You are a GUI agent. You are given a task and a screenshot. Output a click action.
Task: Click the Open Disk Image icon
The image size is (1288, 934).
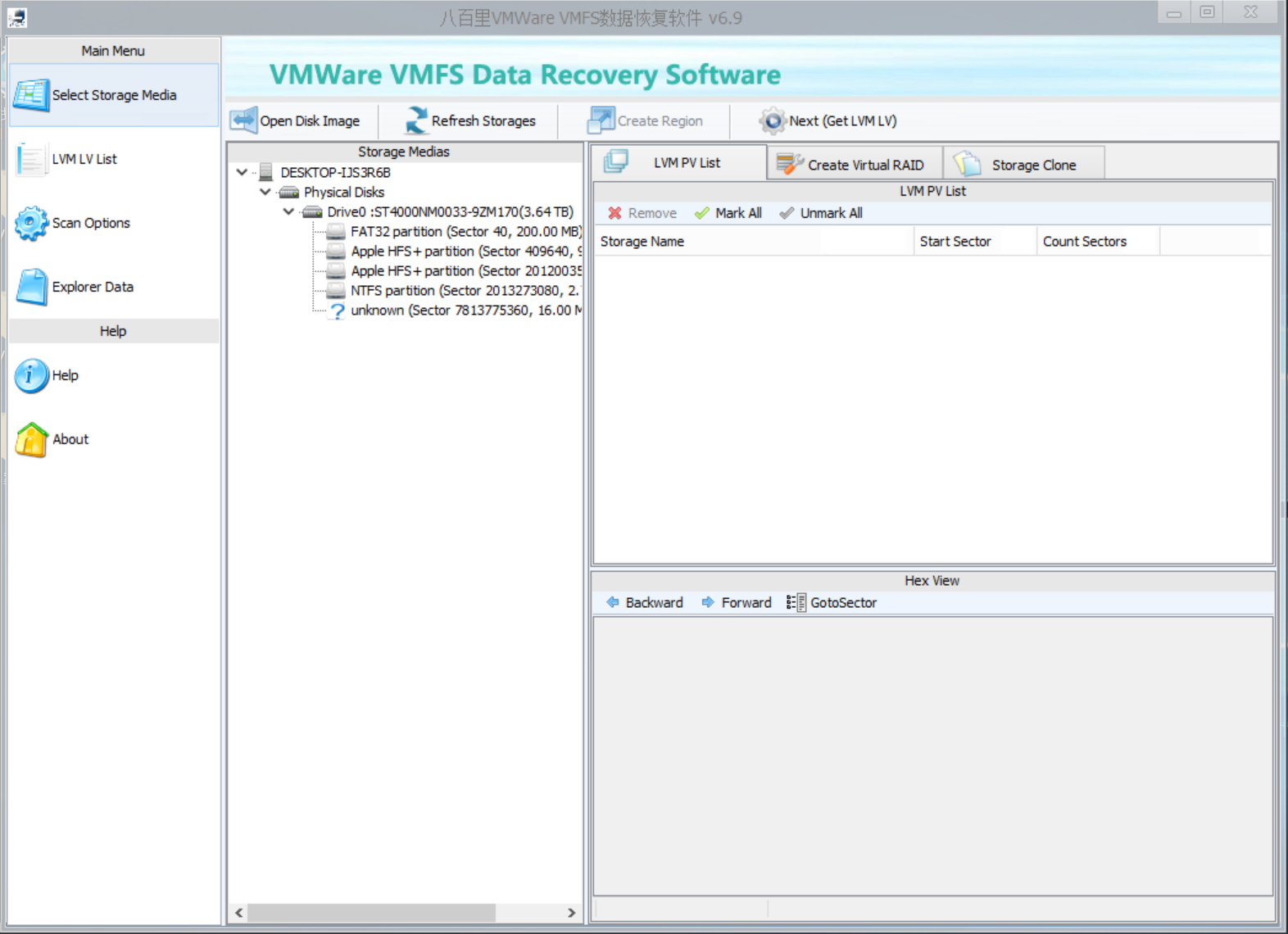pyautogui.click(x=243, y=120)
